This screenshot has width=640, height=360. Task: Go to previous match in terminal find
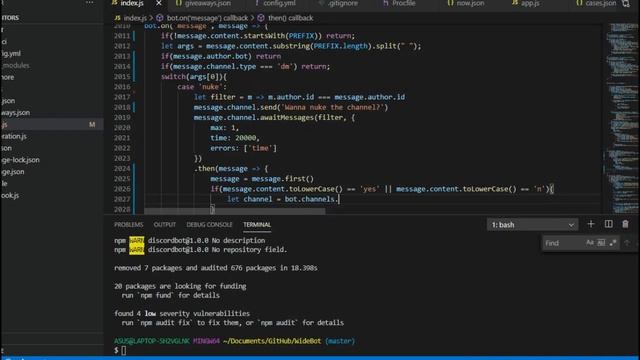tap(627, 243)
